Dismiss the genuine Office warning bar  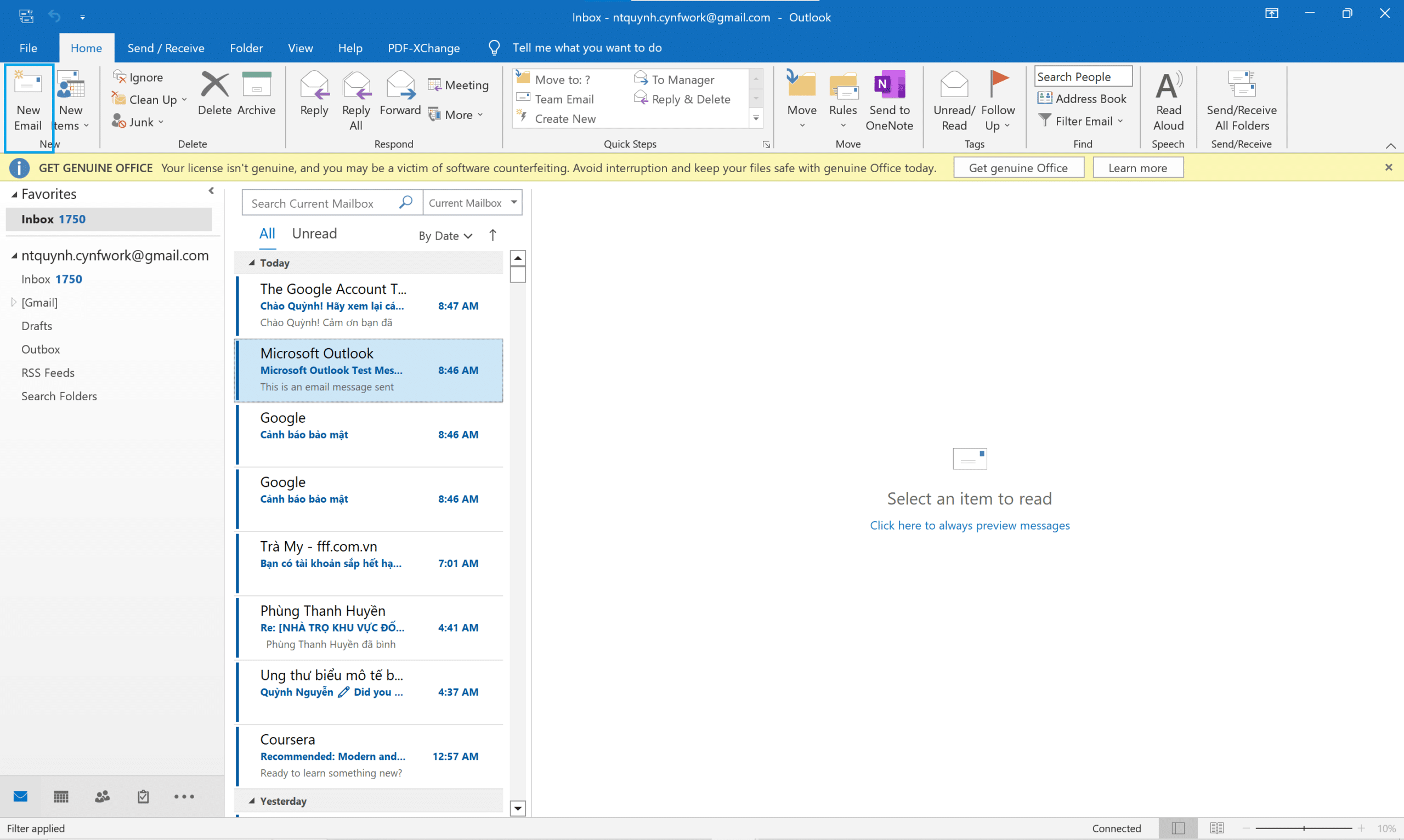[x=1388, y=168]
